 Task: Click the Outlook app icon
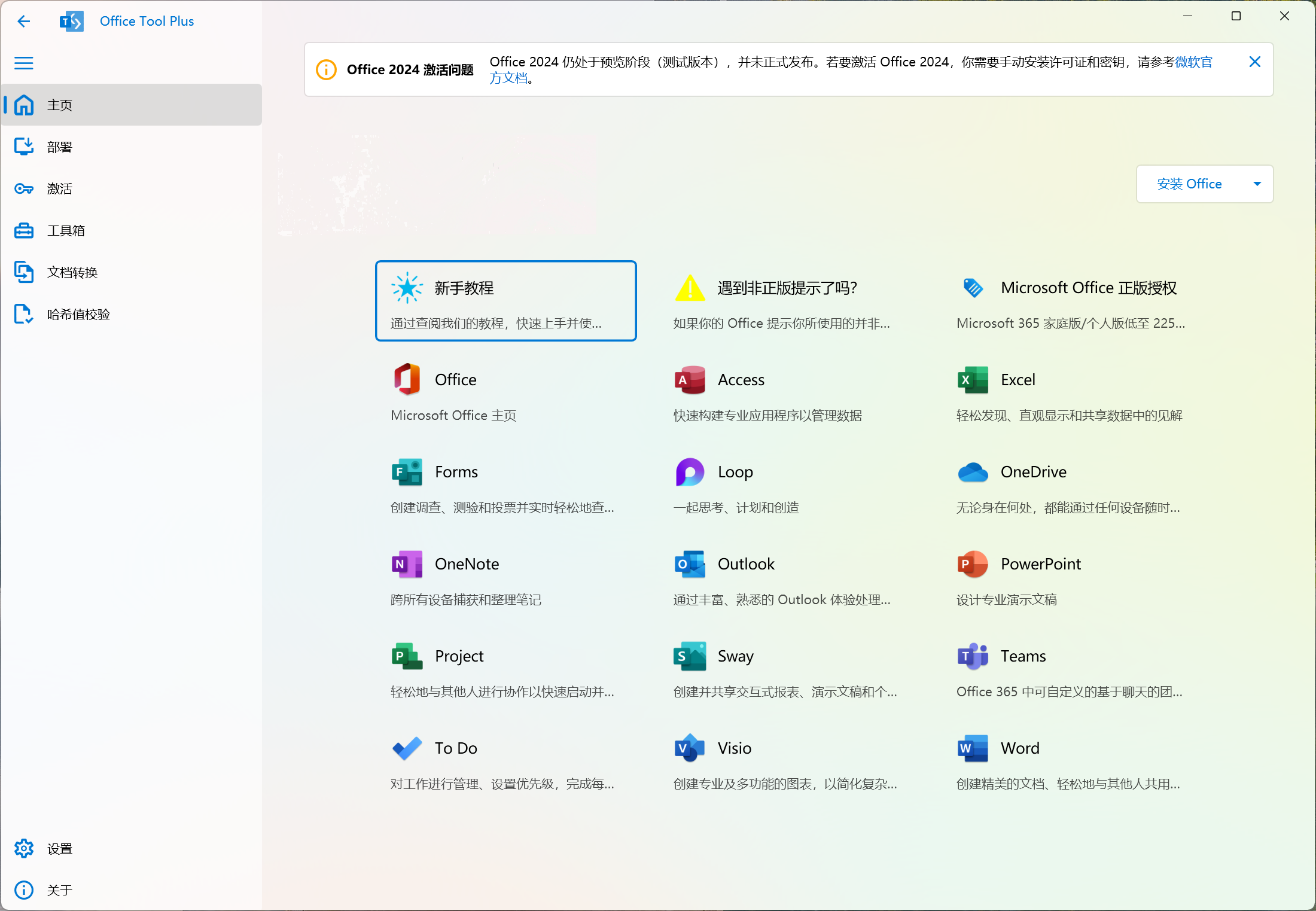(x=690, y=563)
